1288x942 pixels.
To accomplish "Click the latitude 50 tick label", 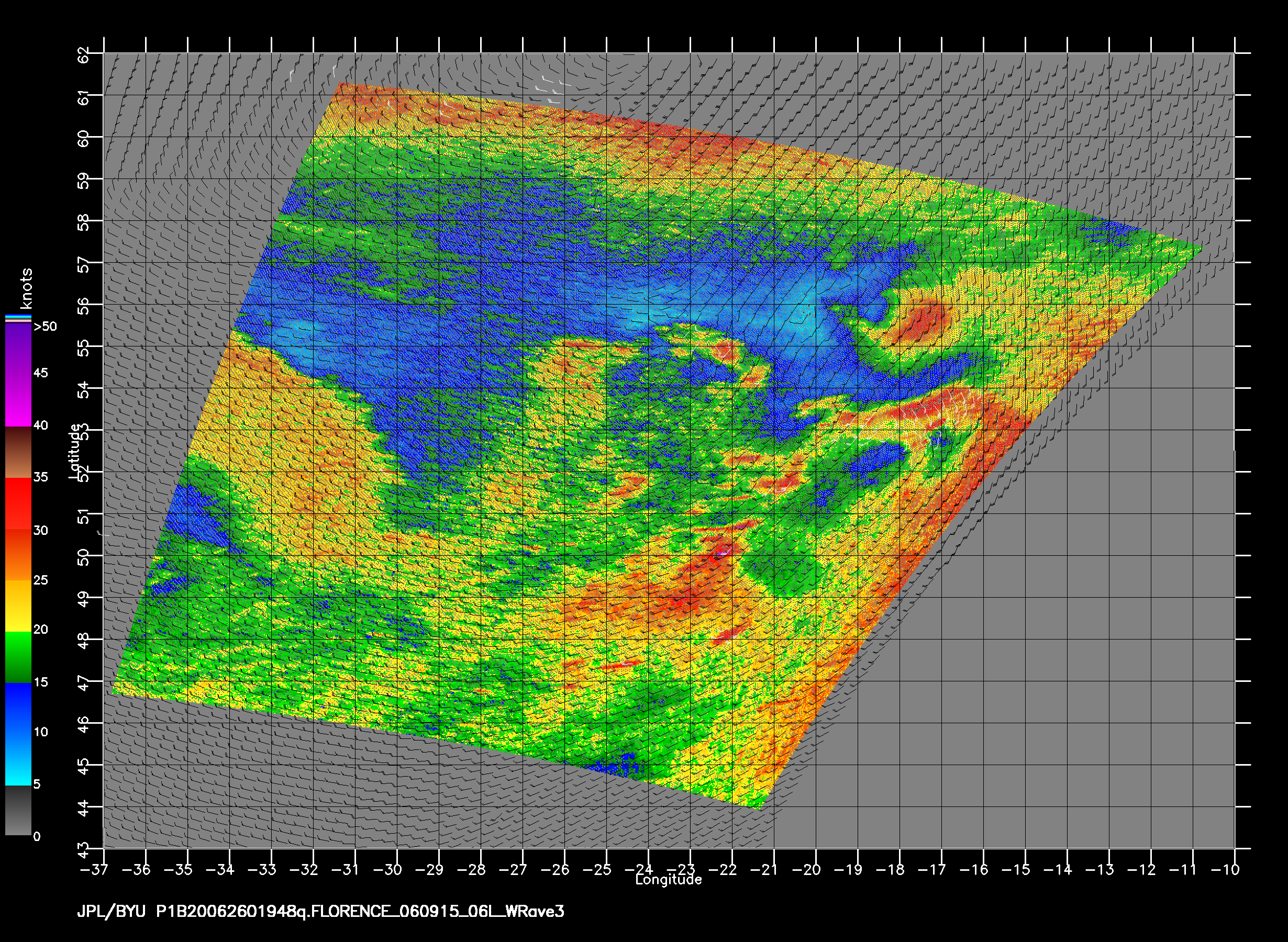I will tap(84, 558).
